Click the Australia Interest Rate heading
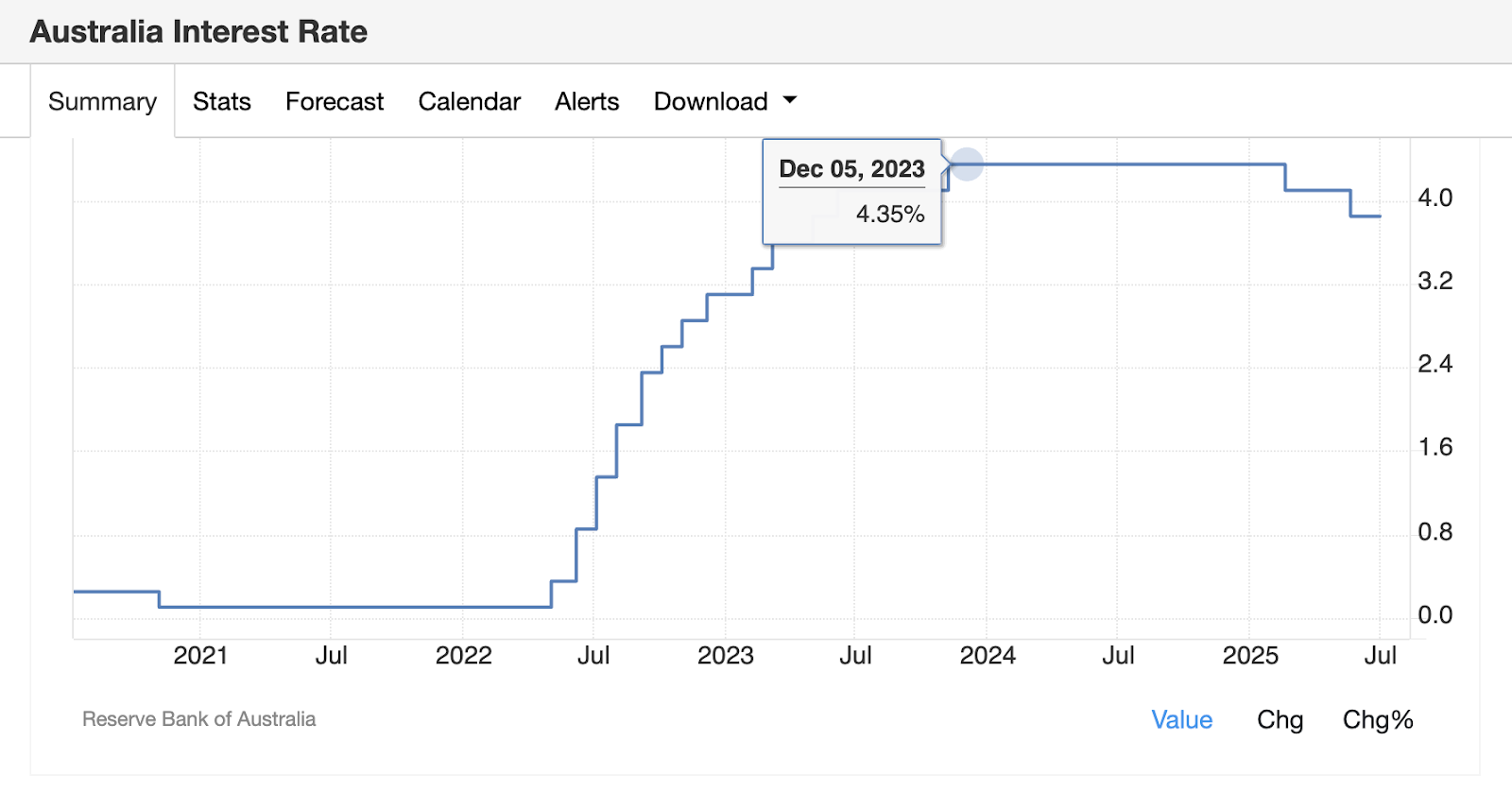Screen dimensions: 1512x792 198,31
